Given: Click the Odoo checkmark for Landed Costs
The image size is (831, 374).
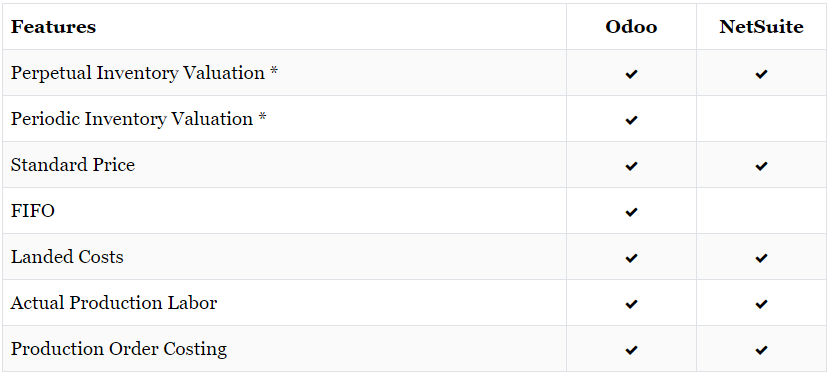Looking at the screenshot, I should pyautogui.click(x=631, y=259).
